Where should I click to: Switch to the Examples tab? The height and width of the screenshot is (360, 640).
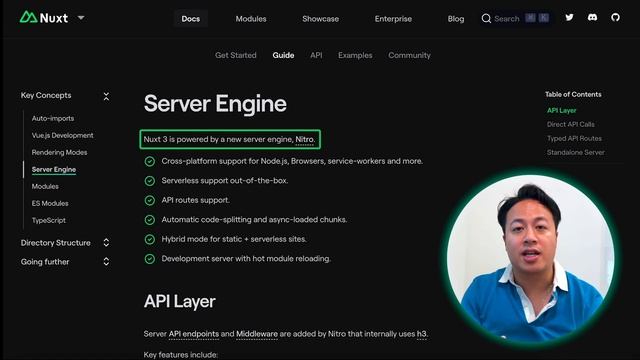coord(355,55)
